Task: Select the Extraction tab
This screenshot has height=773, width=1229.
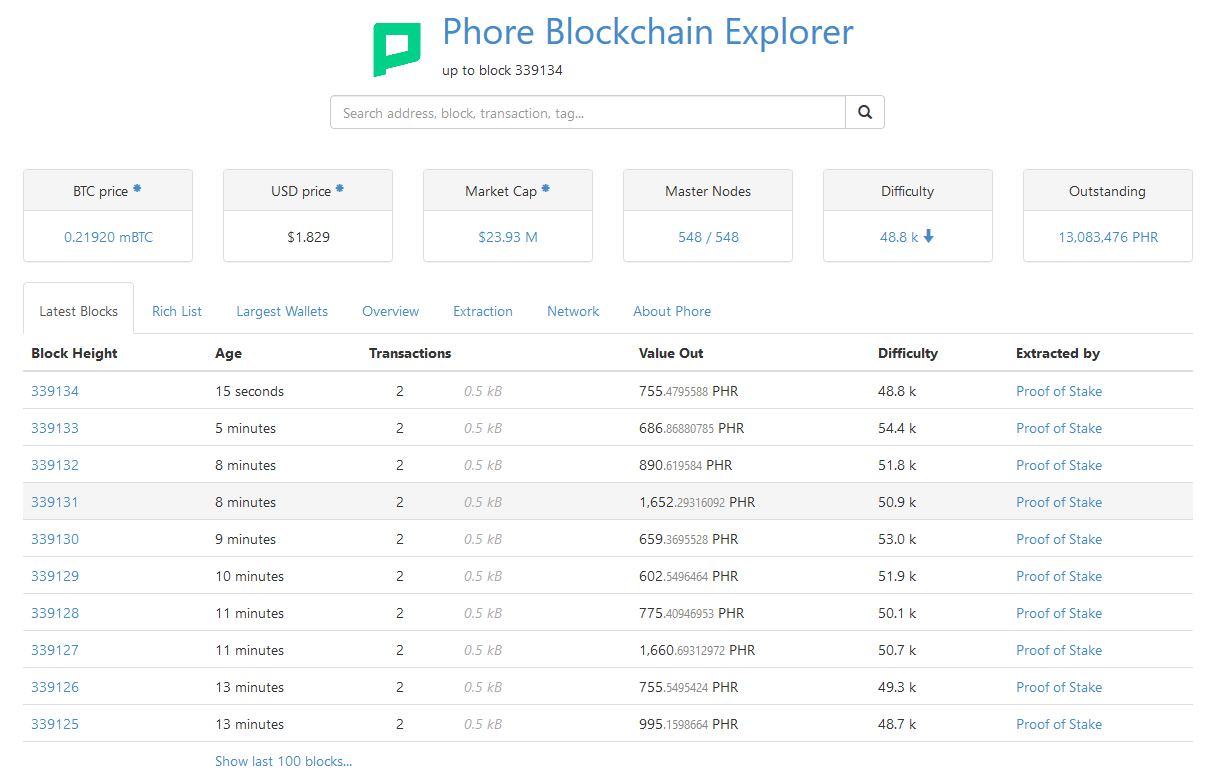Action: 483,311
